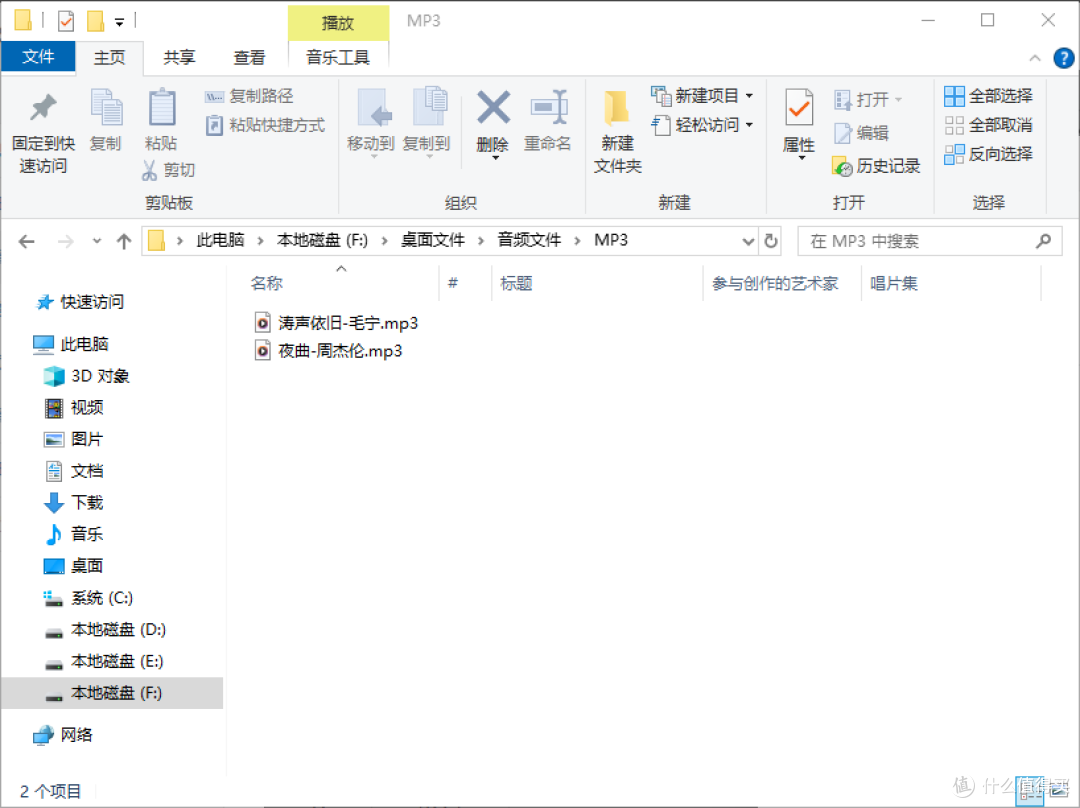Click the Delete (删除) X icon
This screenshot has width=1080, height=808.
(493, 107)
